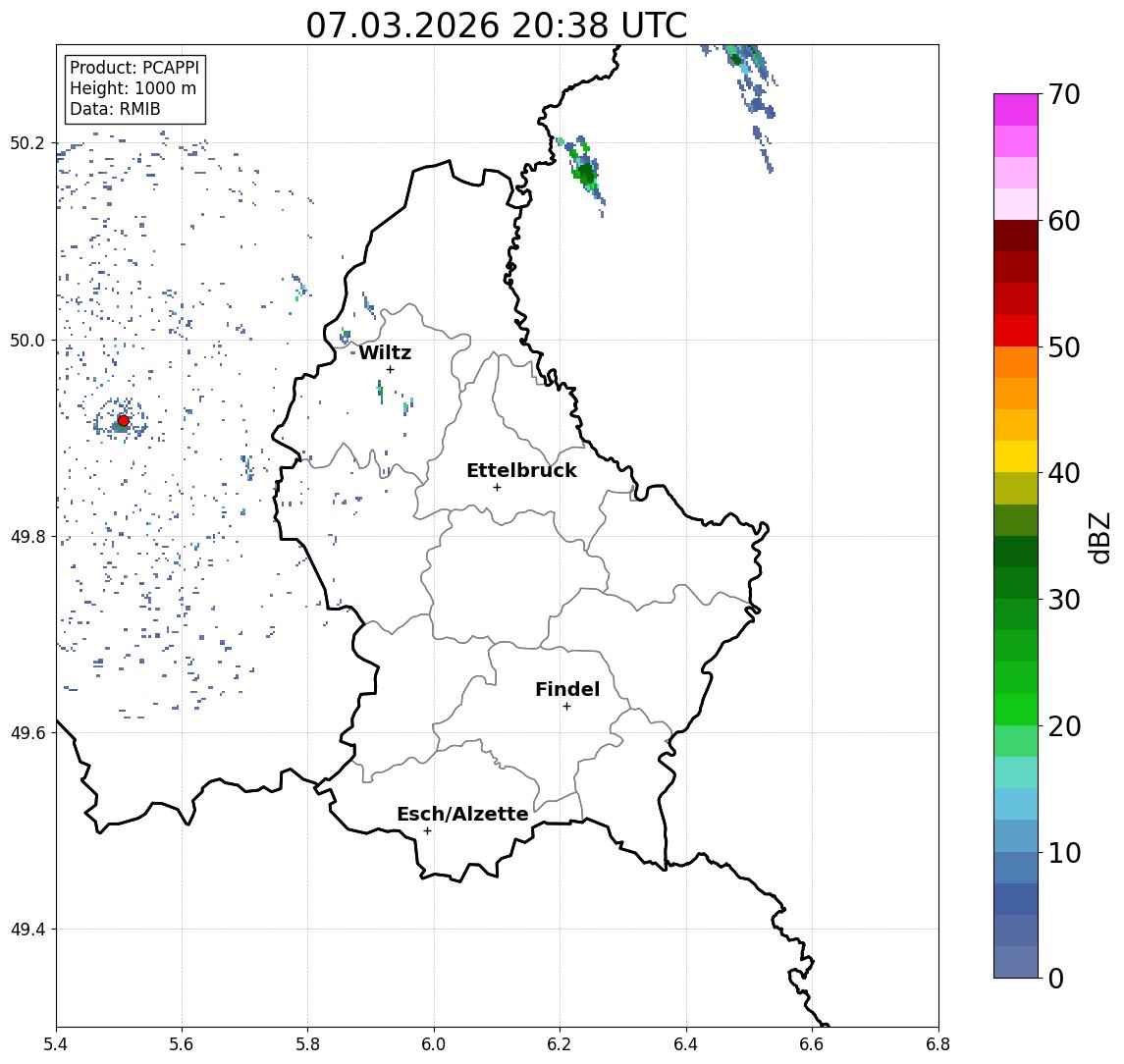1124x1064 pixels.
Task: Click the Findel station label
Action: tap(567, 689)
